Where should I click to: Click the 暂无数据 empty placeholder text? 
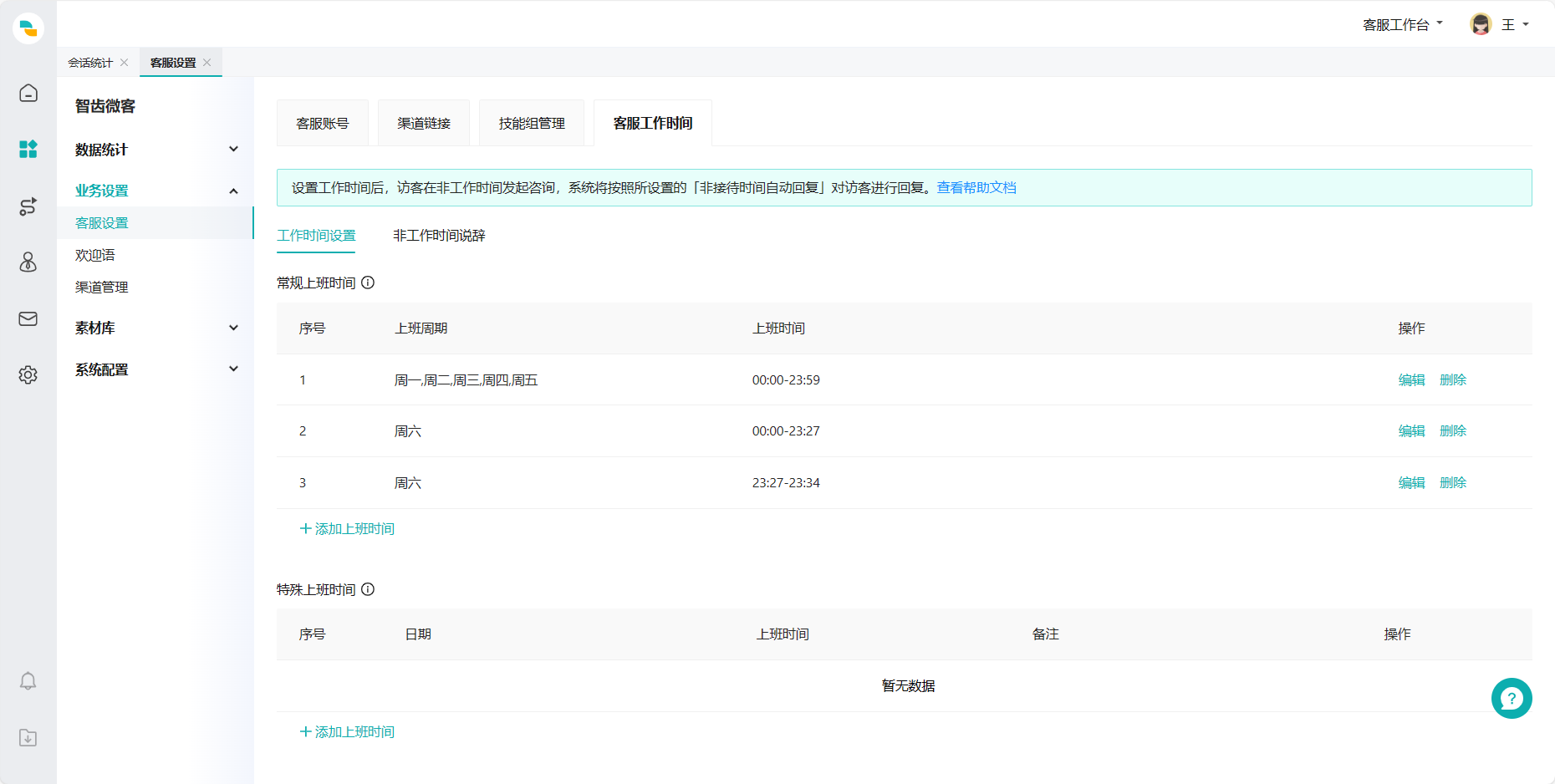point(909,685)
